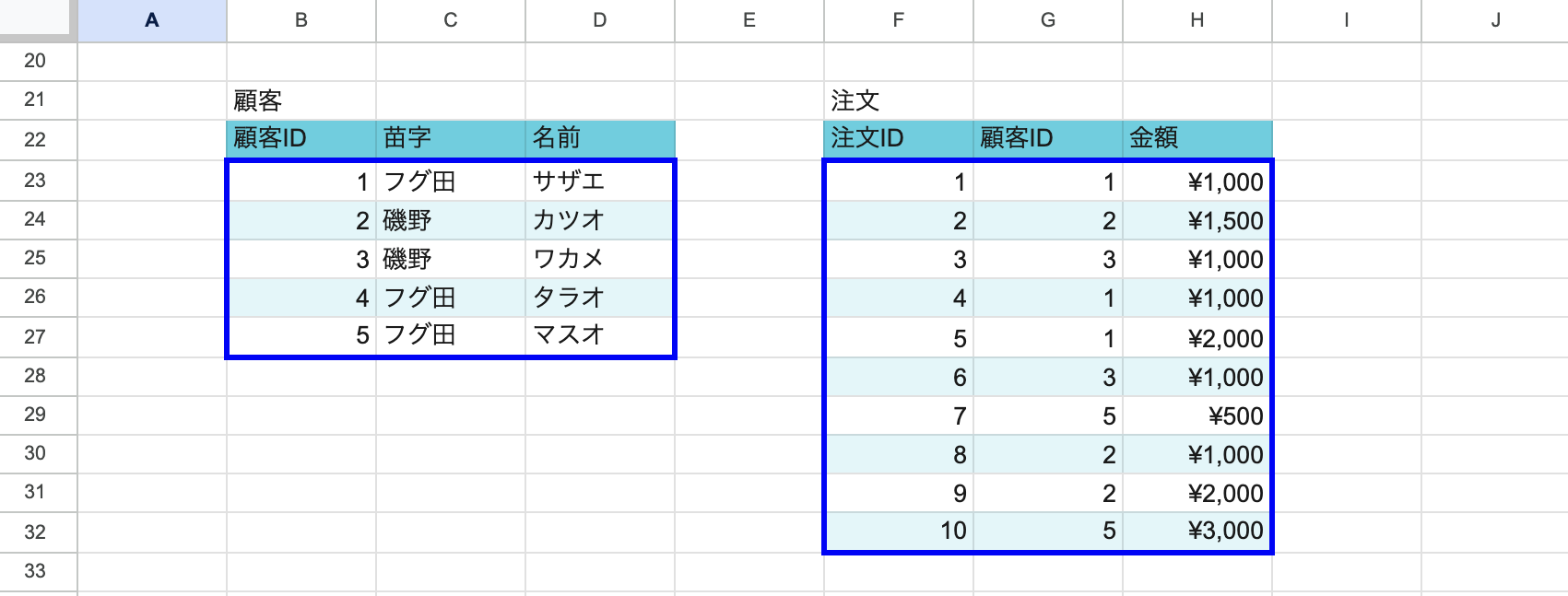
Task: Select the cell containing カツオ
Action: (x=599, y=220)
